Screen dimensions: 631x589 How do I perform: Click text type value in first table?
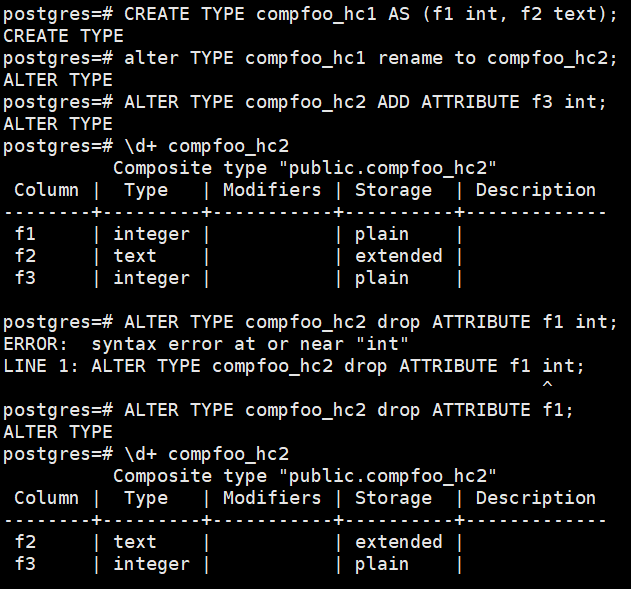pyautogui.click(x=135, y=256)
